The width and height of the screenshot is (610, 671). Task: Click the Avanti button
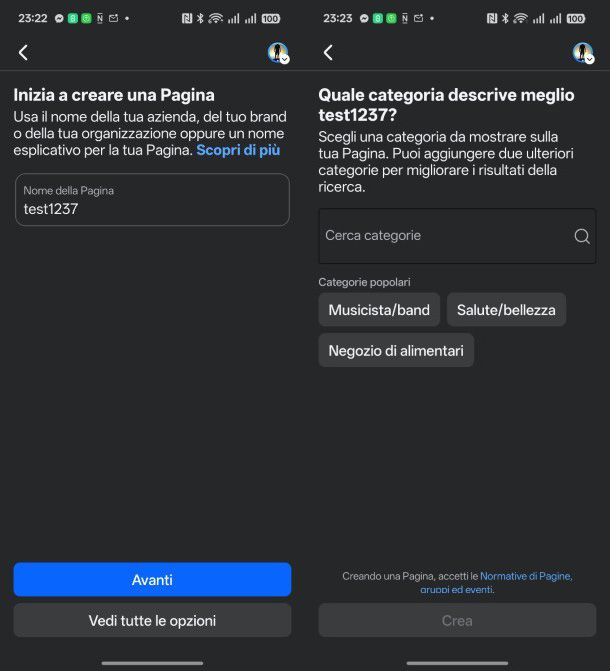pos(152,579)
